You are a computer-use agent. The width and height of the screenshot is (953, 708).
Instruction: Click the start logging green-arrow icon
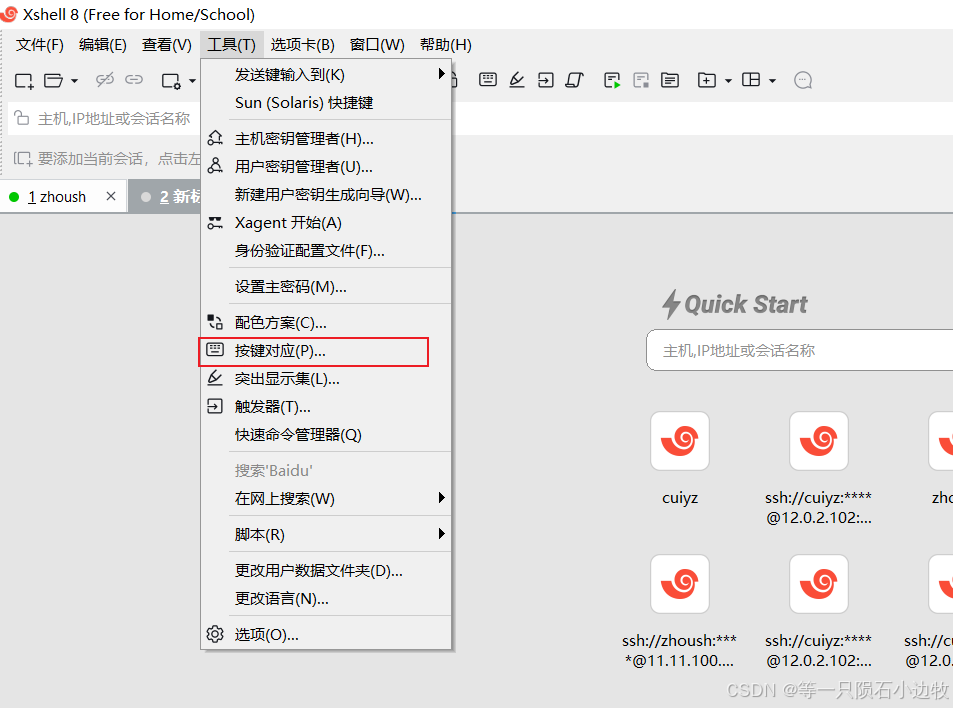pyautogui.click(x=612, y=80)
